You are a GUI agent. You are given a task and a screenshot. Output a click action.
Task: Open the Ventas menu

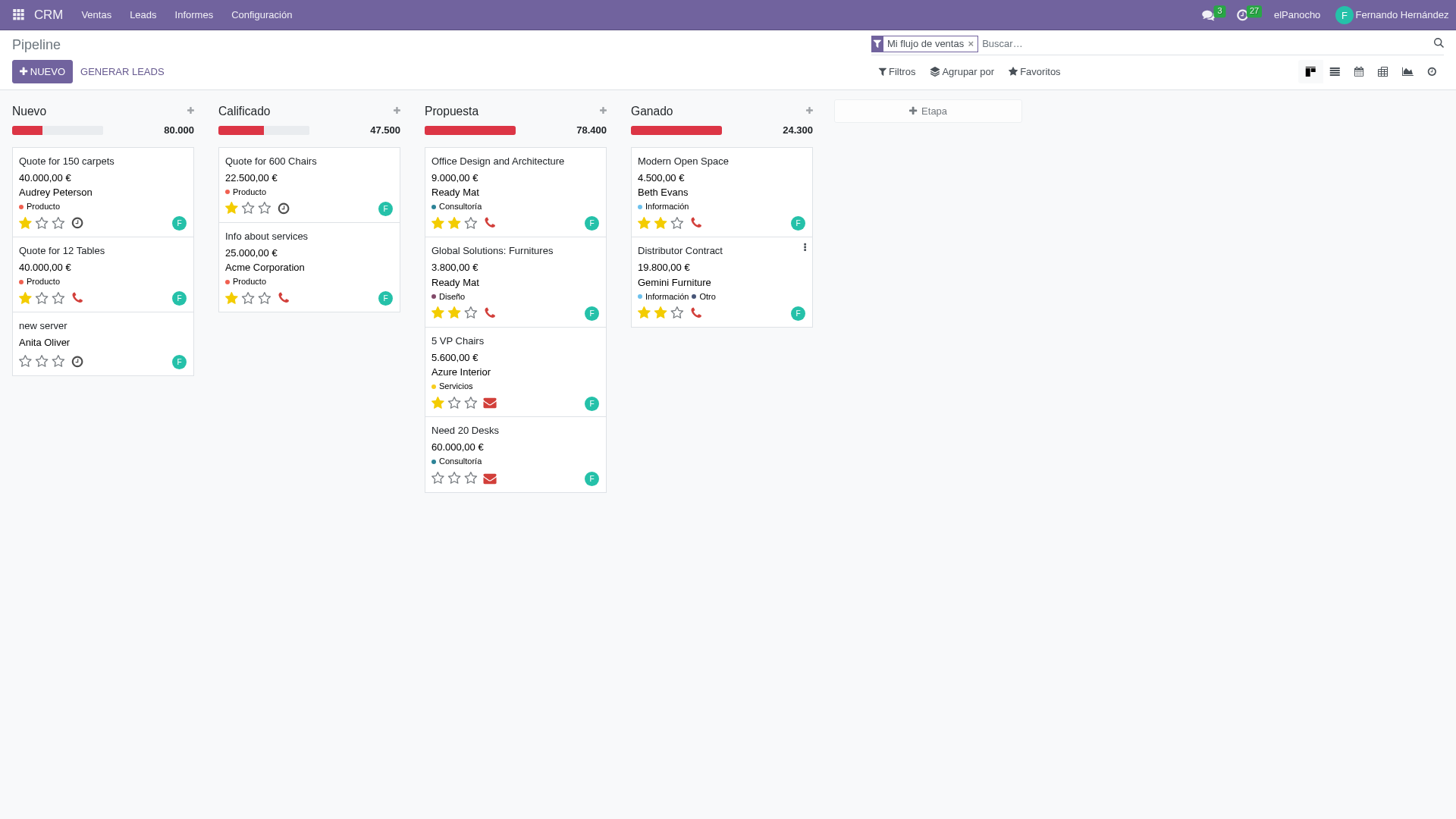pos(96,14)
